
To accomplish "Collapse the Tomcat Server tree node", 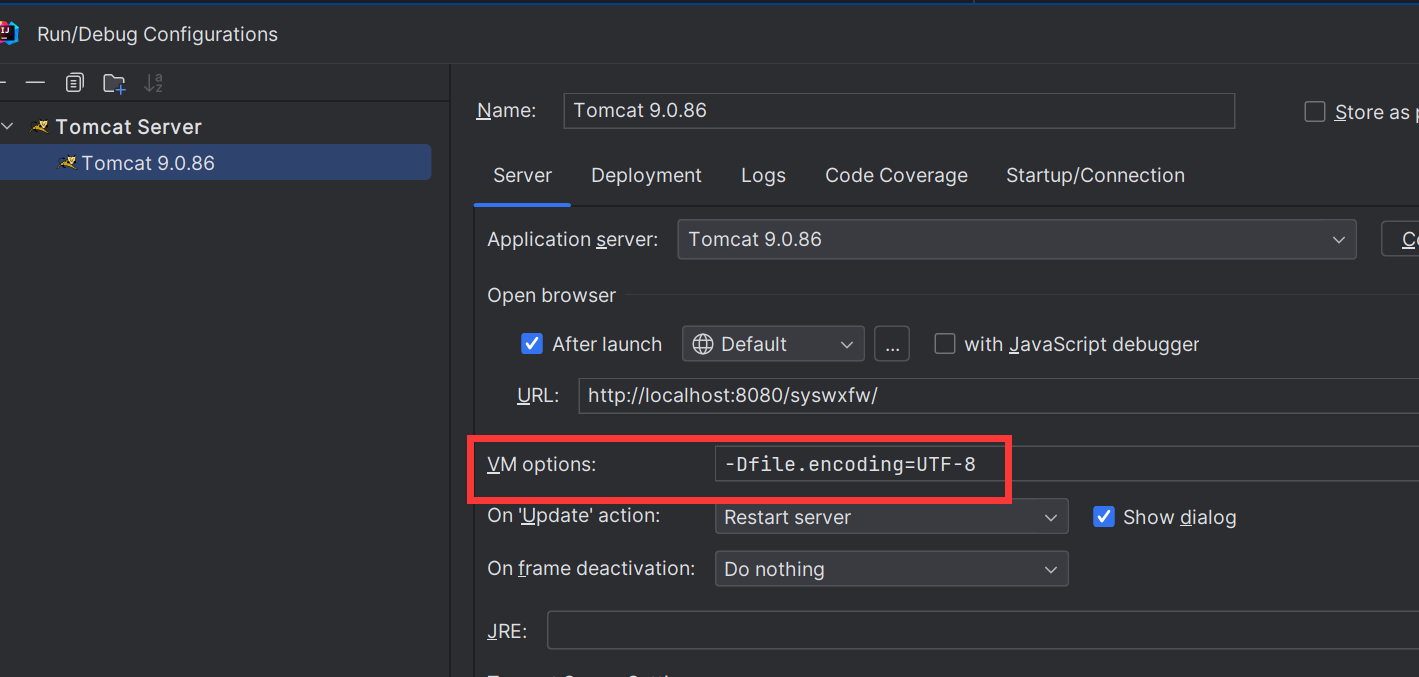I will [9, 127].
